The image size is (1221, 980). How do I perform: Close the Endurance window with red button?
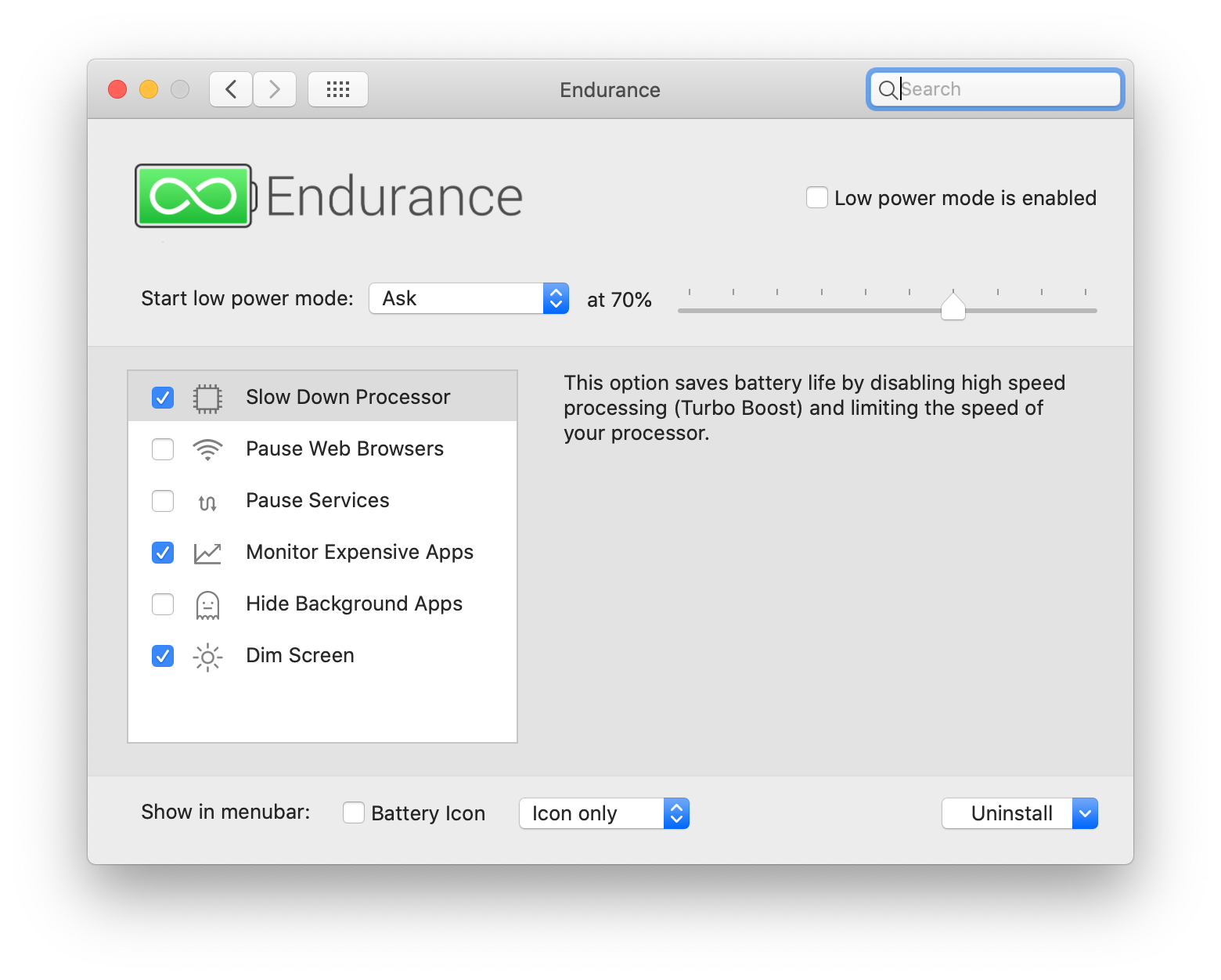(x=117, y=89)
